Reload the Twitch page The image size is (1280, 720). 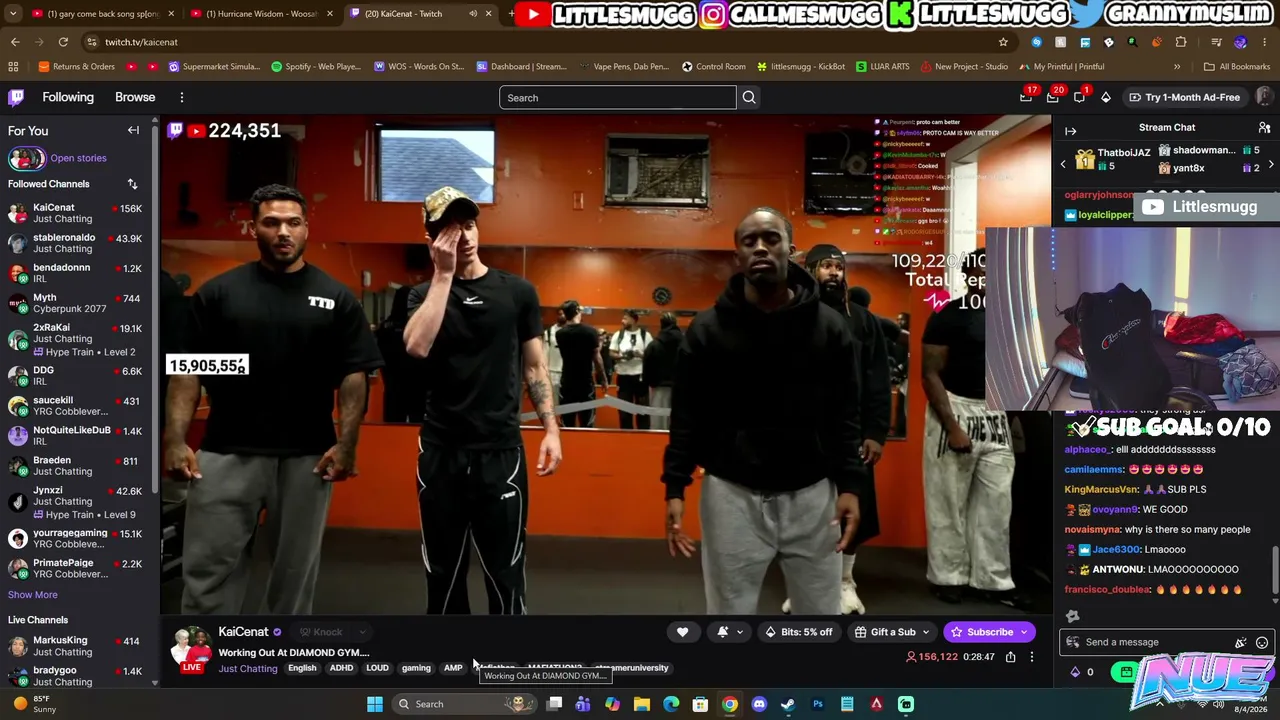pyautogui.click(x=63, y=42)
